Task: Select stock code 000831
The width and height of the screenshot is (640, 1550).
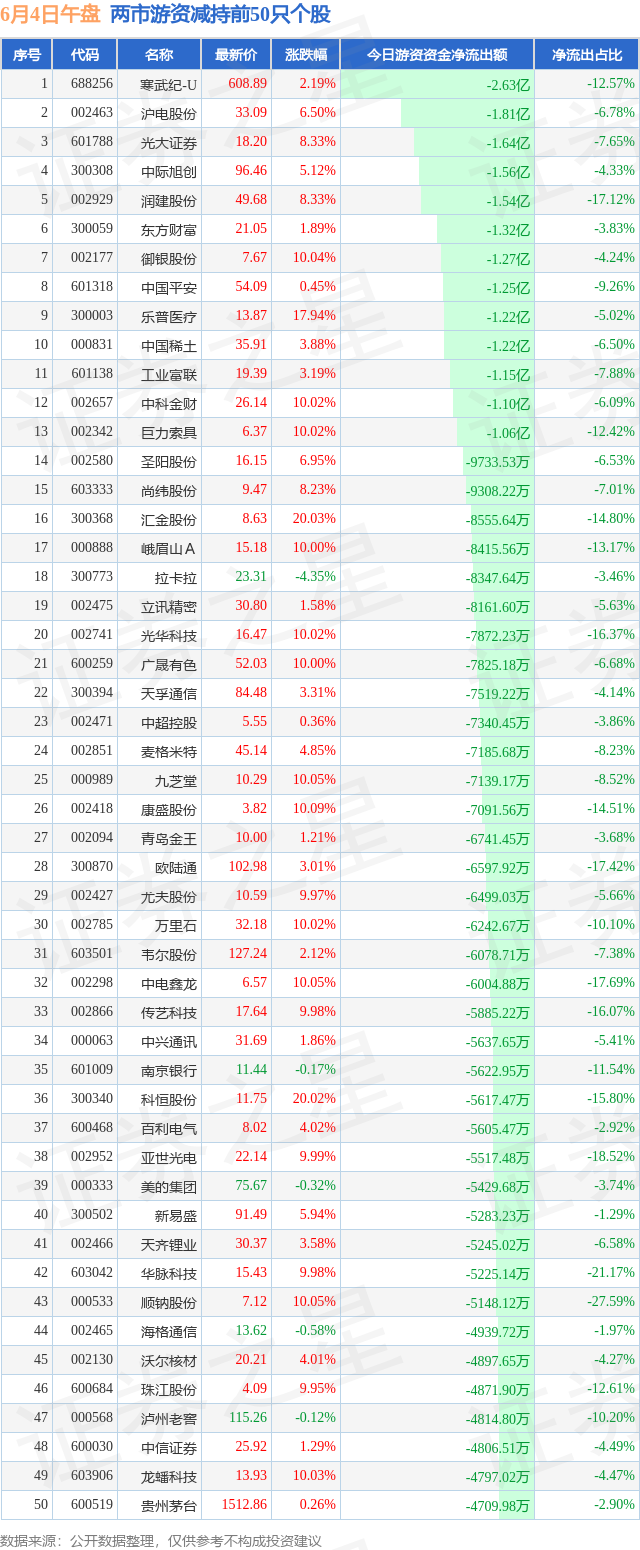Action: [x=92, y=345]
